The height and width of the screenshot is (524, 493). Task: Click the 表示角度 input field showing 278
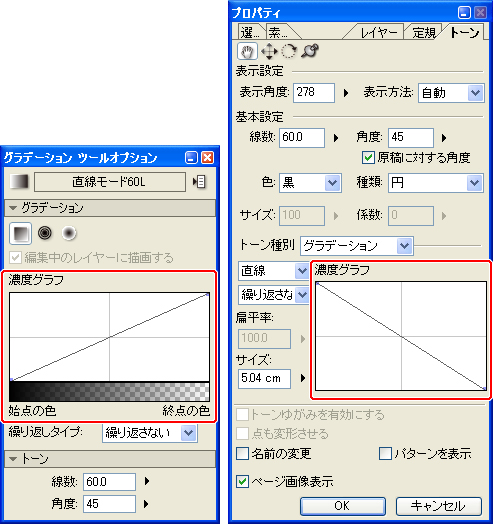click(x=314, y=93)
